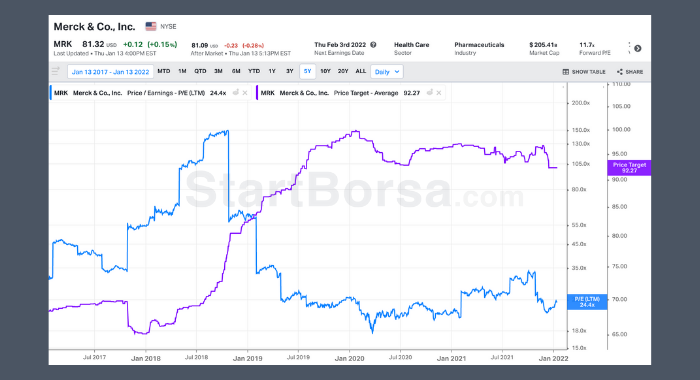Open the help icon beside Next Earnings Date
Image resolution: width=700 pixels, height=380 pixels.
tap(373, 45)
